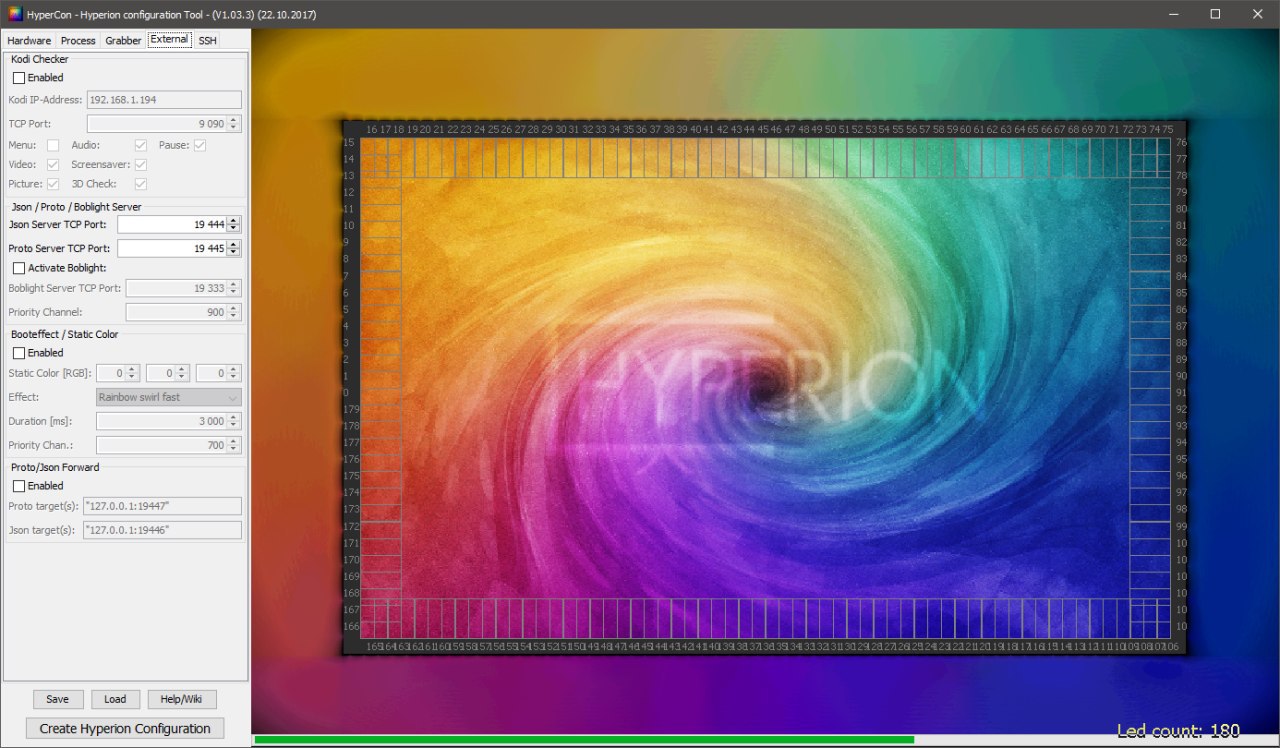Viewport: 1280px width, 748px height.
Task: Increase Kodi TCP Port with up arrow
Action: tap(234, 120)
